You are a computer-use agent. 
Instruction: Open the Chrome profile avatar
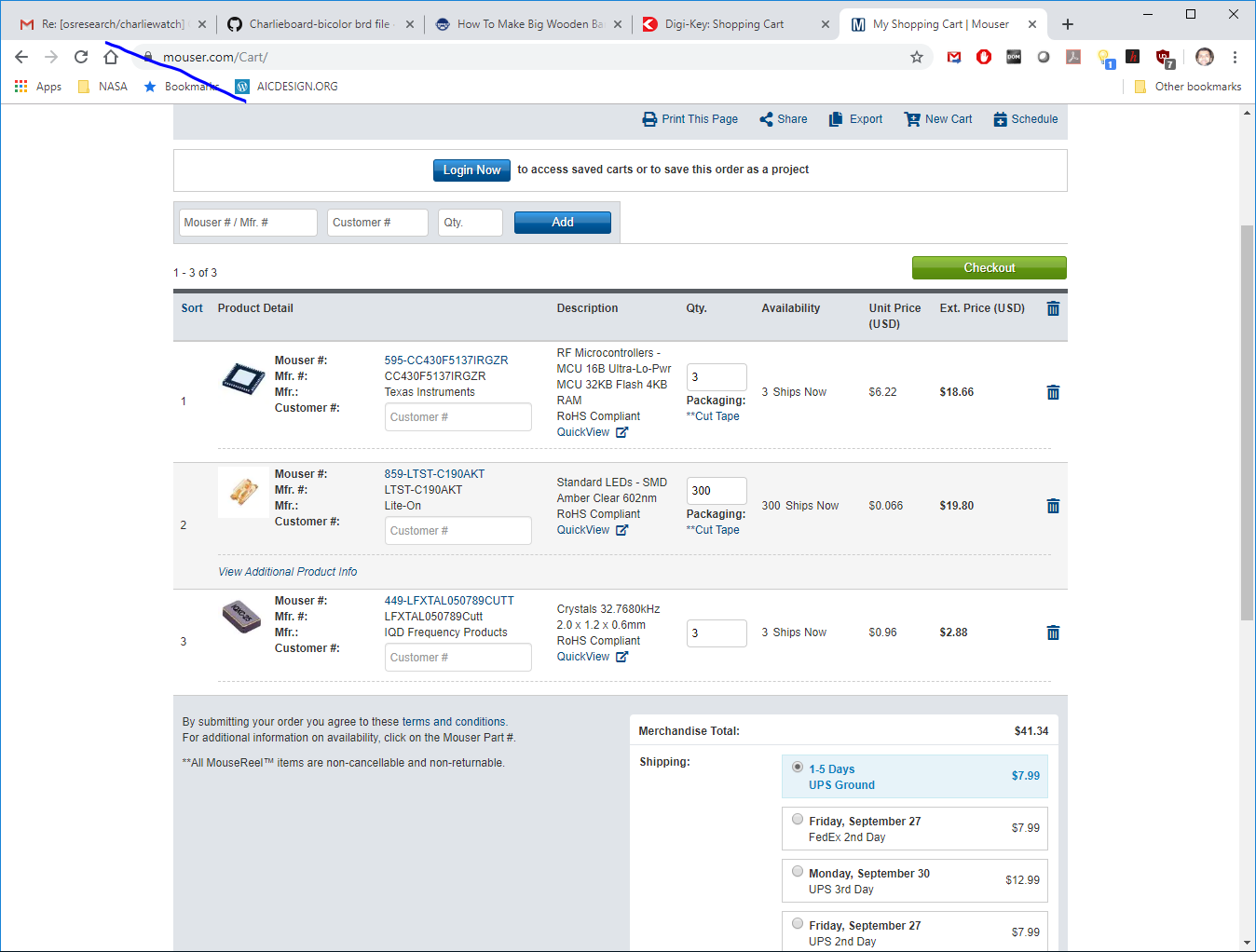point(1205,57)
